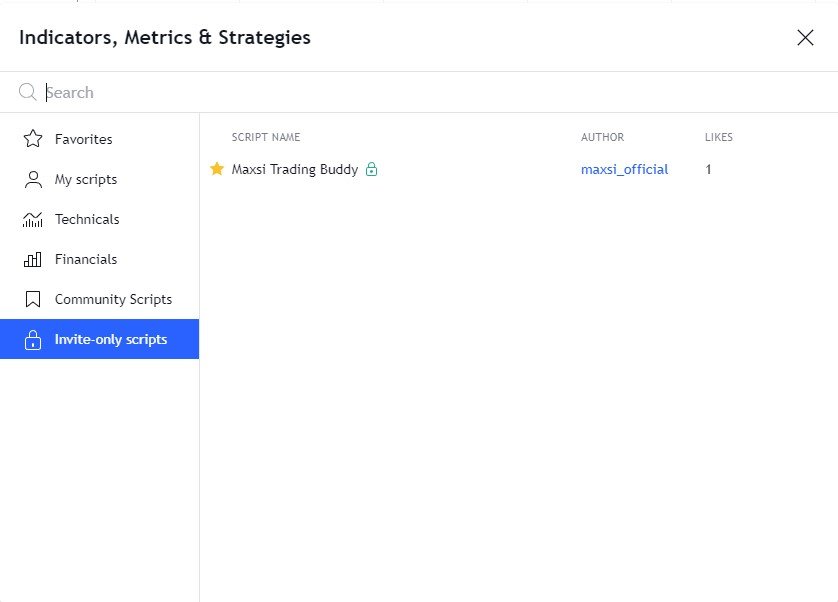838x602 pixels.
Task: Click the Community Scripts bookmark icon
Action: click(32, 299)
